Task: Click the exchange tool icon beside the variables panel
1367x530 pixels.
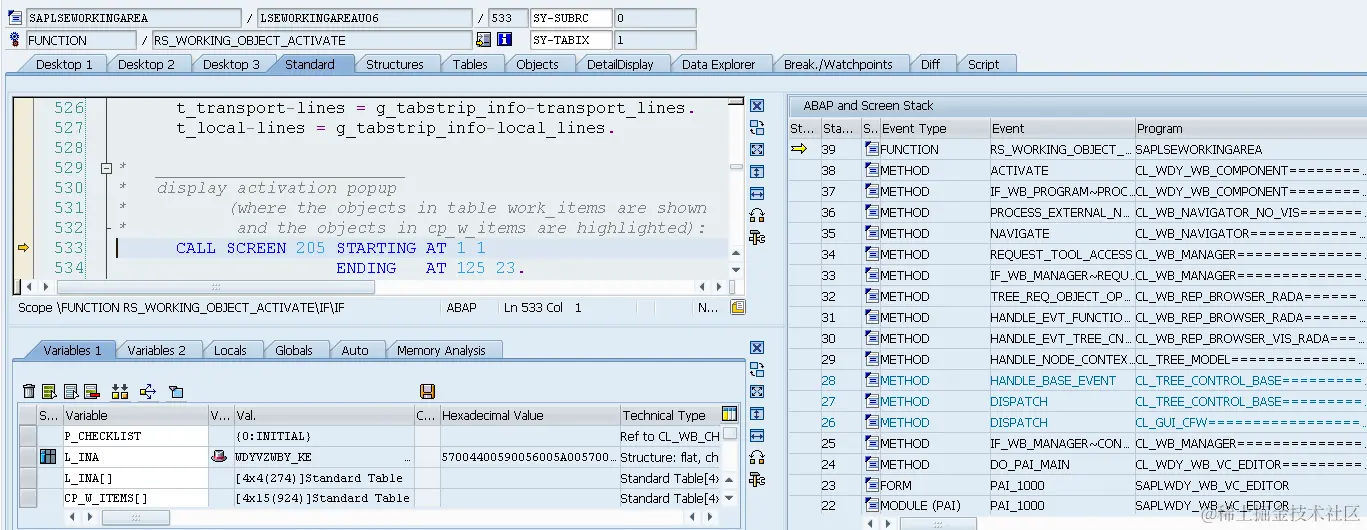Action: tap(757, 370)
